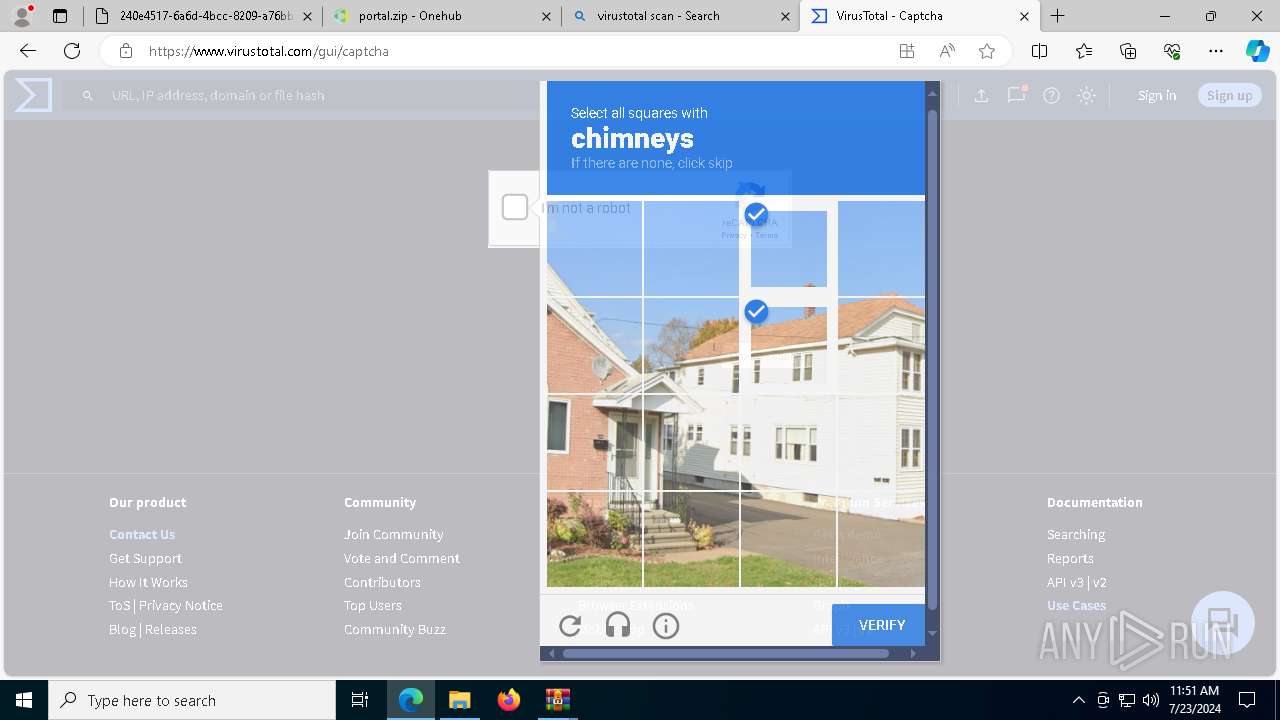Screen dimensions: 1280x720
Task: Open Vote and Comment link
Action: click(x=402, y=558)
